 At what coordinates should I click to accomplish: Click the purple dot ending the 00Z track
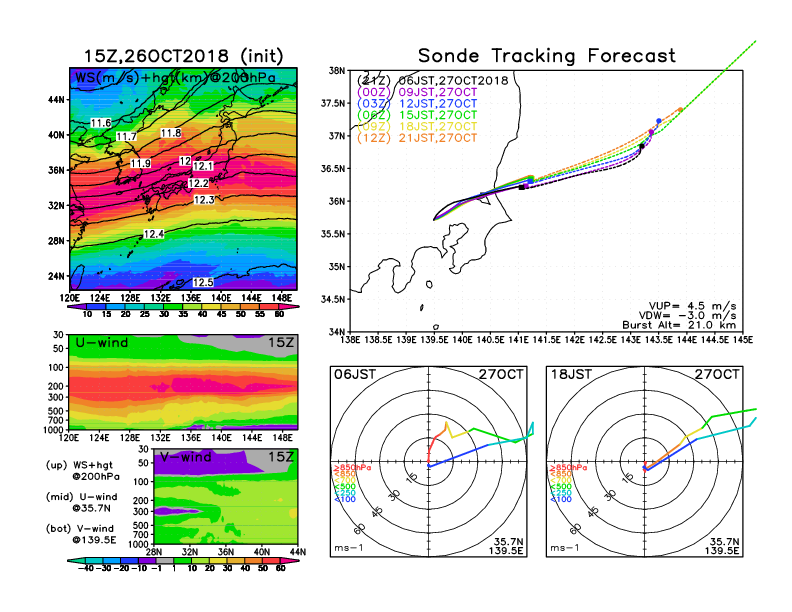[651, 132]
